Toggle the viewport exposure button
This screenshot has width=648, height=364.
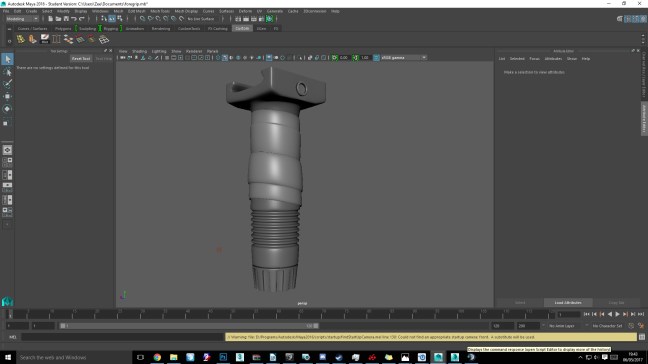tap(335, 58)
